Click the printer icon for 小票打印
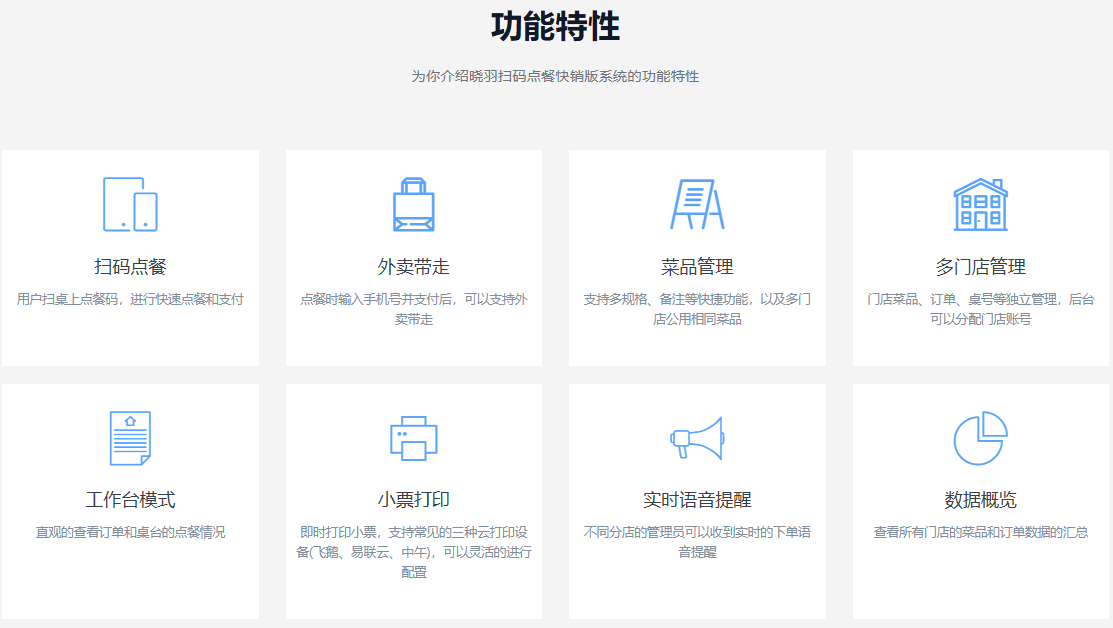 pyautogui.click(x=413, y=438)
